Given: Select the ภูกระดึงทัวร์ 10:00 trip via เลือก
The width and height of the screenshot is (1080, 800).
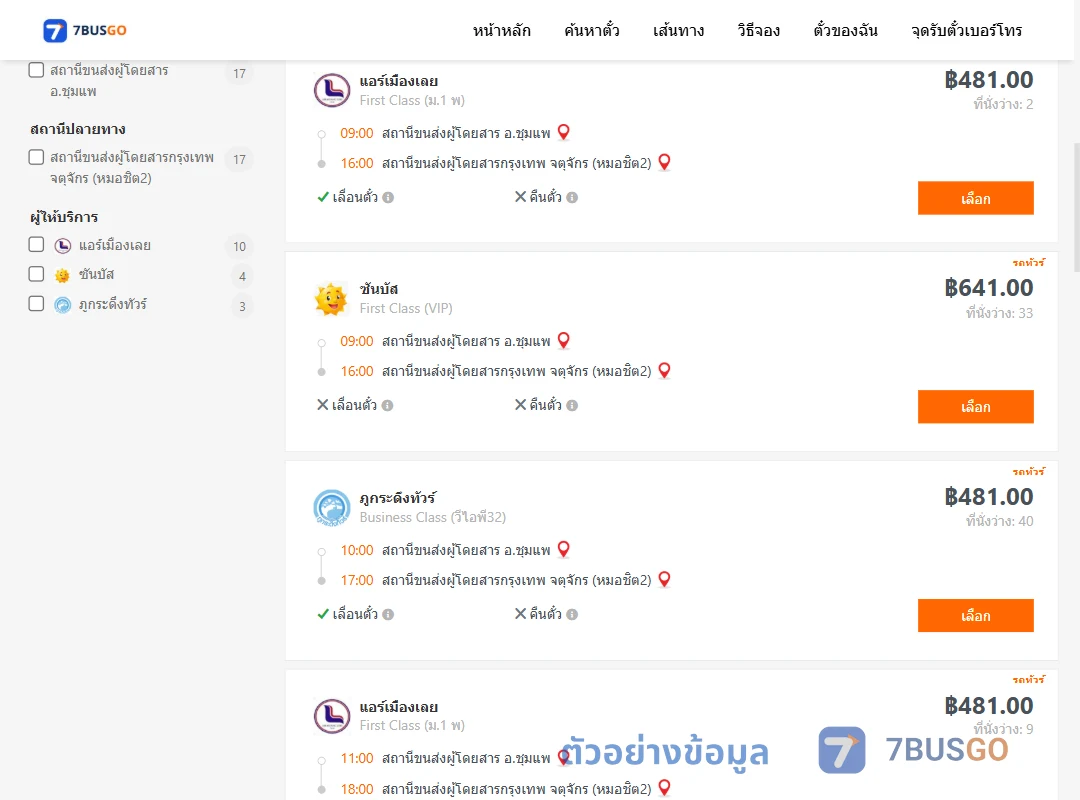Looking at the screenshot, I should pyautogui.click(x=975, y=615).
